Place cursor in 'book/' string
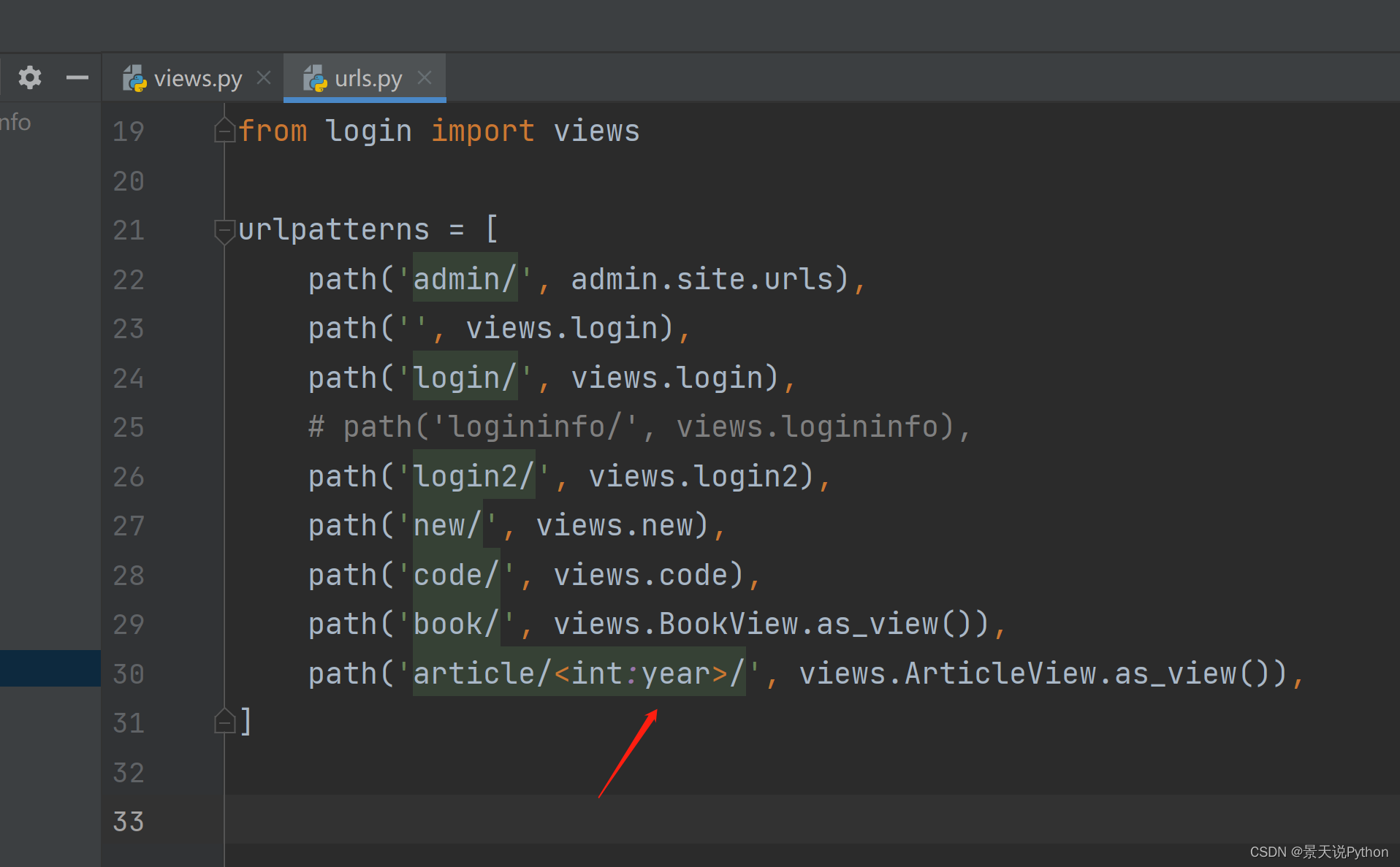The width and height of the screenshot is (1400, 867). click(x=456, y=624)
